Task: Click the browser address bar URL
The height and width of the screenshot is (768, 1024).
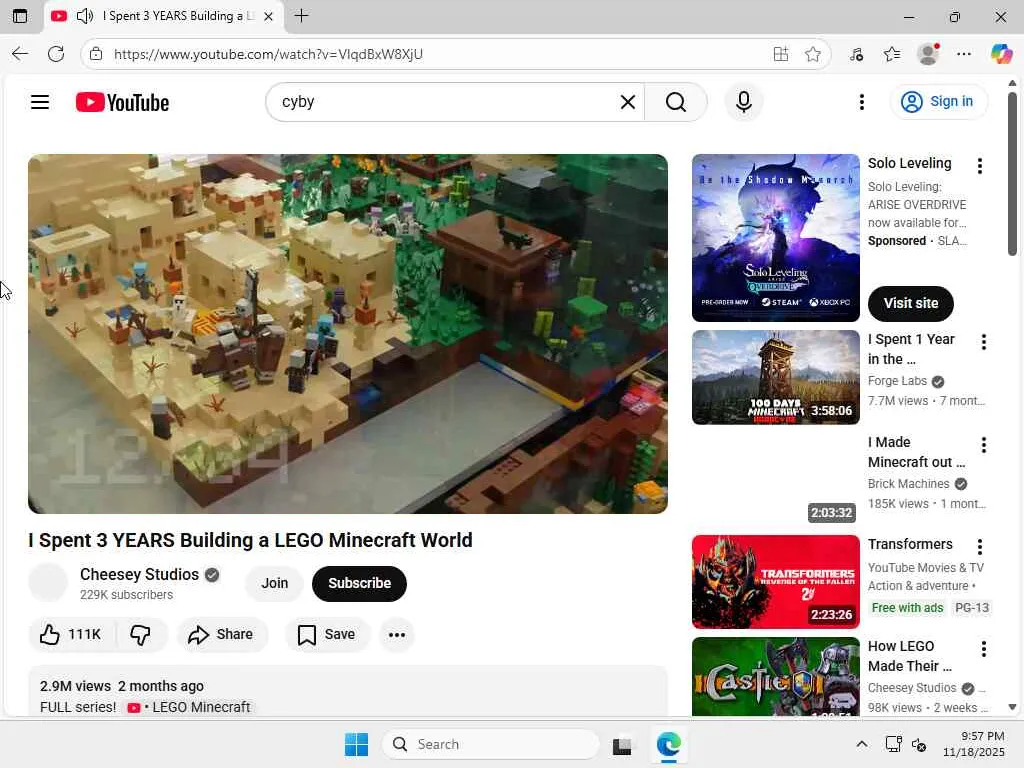Action: tap(268, 54)
